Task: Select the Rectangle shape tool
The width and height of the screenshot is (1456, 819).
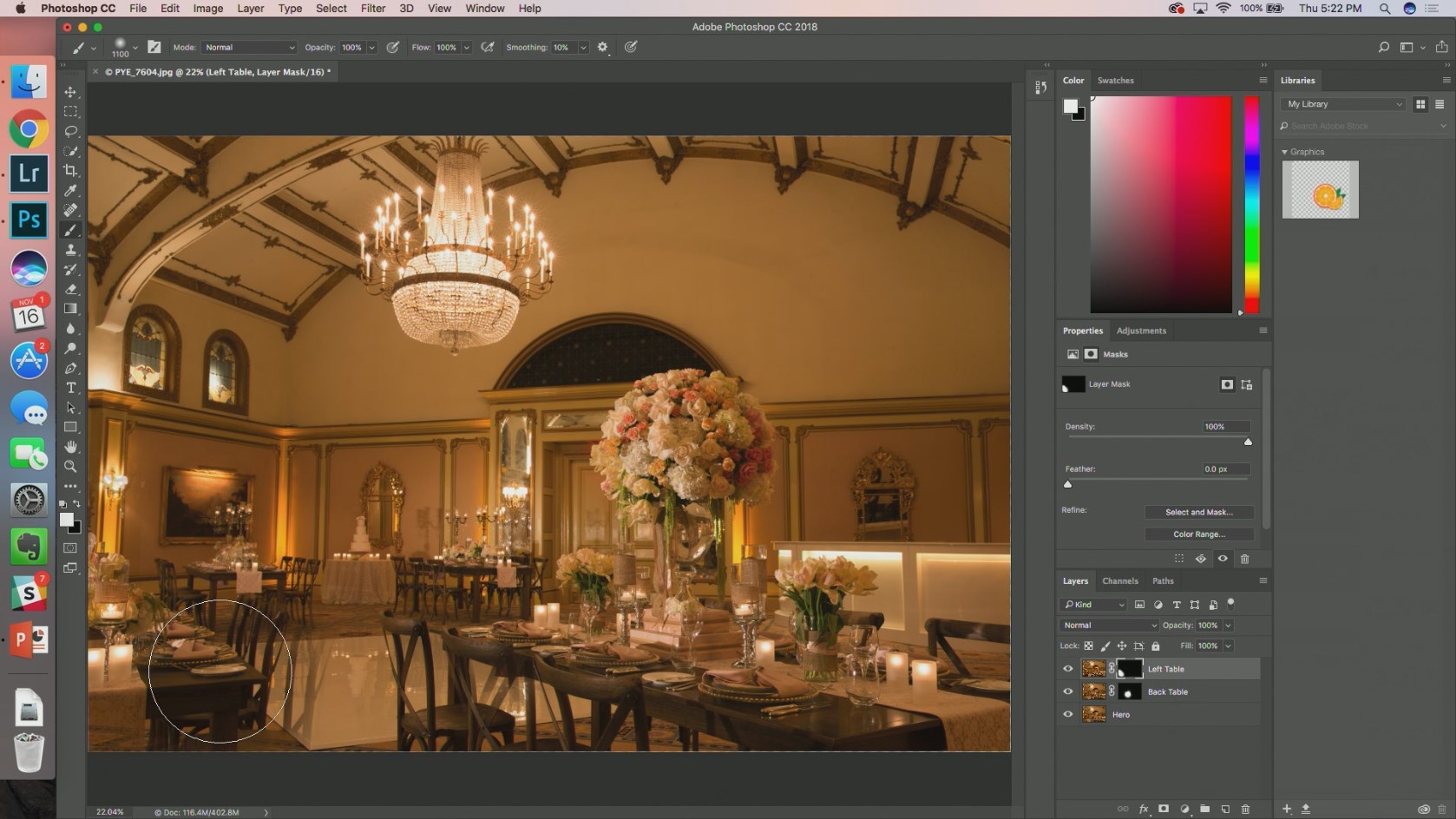Action: pyautogui.click(x=71, y=428)
